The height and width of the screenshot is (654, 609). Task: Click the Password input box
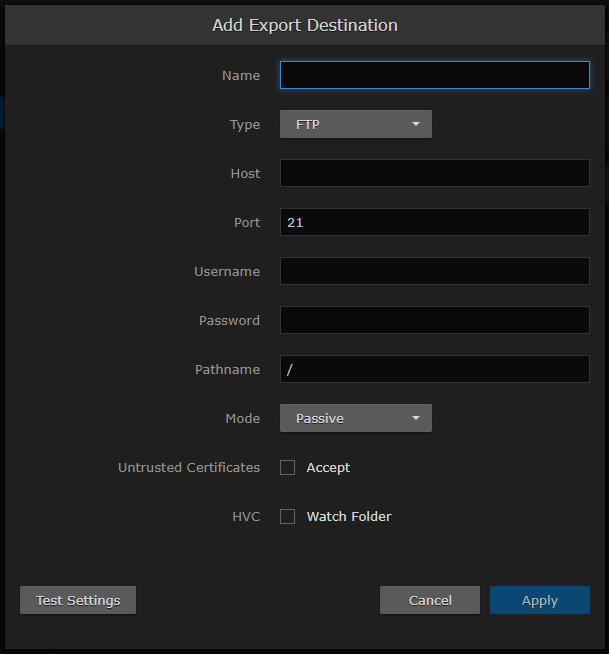tap(434, 320)
